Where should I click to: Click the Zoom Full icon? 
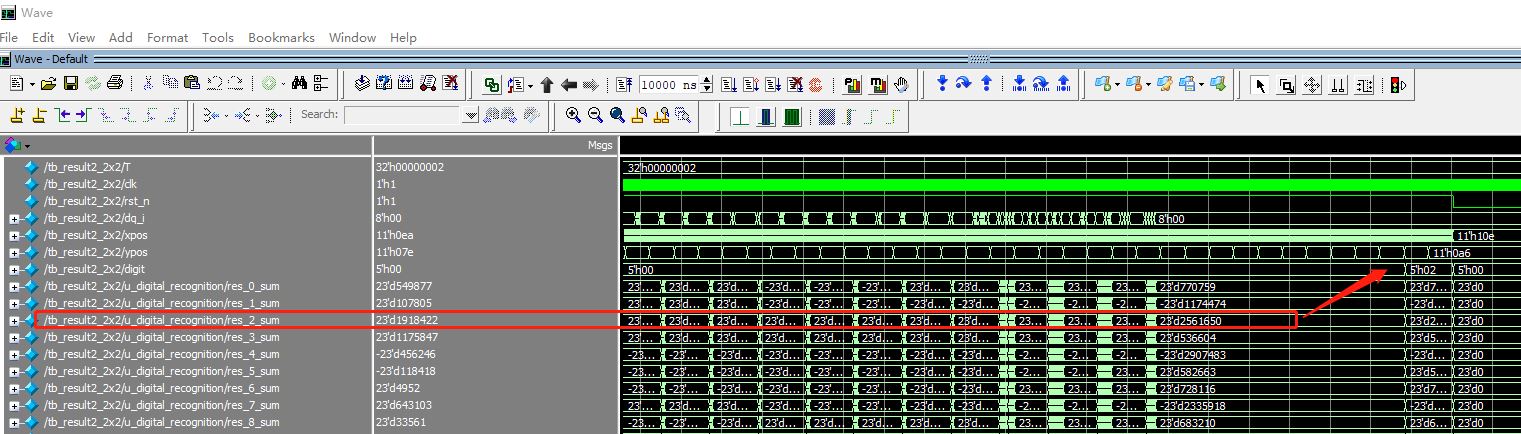617,115
